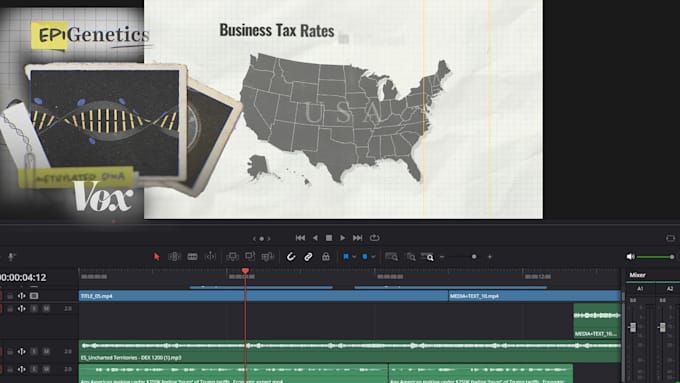
Task: Mute the bottom 'Any American' audio track
Action: pyautogui.click(x=46, y=369)
